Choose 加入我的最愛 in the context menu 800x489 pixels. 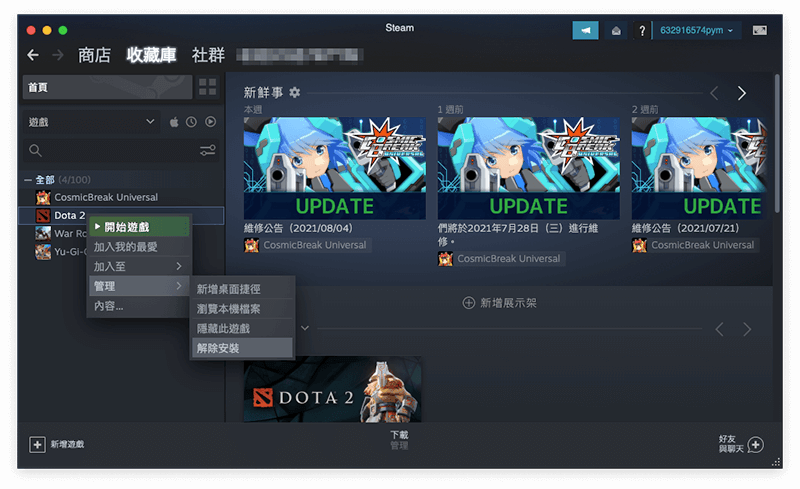[138, 247]
